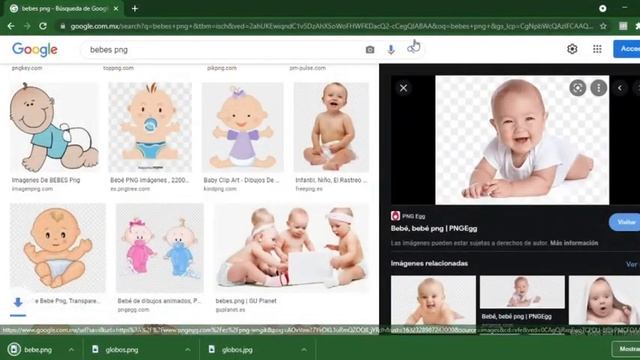The image size is (640, 360).
Task: Expand options for bebe.png download
Action: tap(71, 350)
